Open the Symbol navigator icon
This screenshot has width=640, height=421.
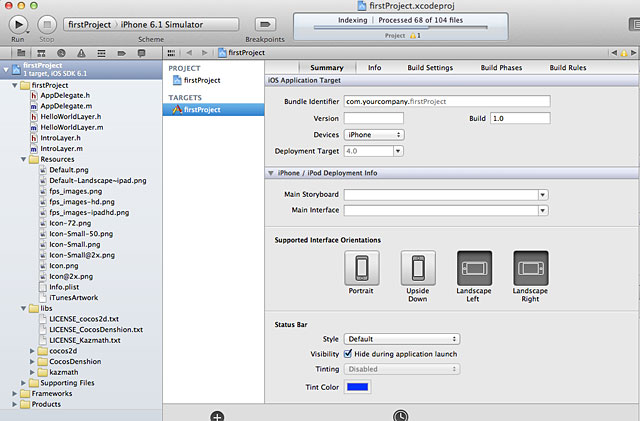[41, 53]
